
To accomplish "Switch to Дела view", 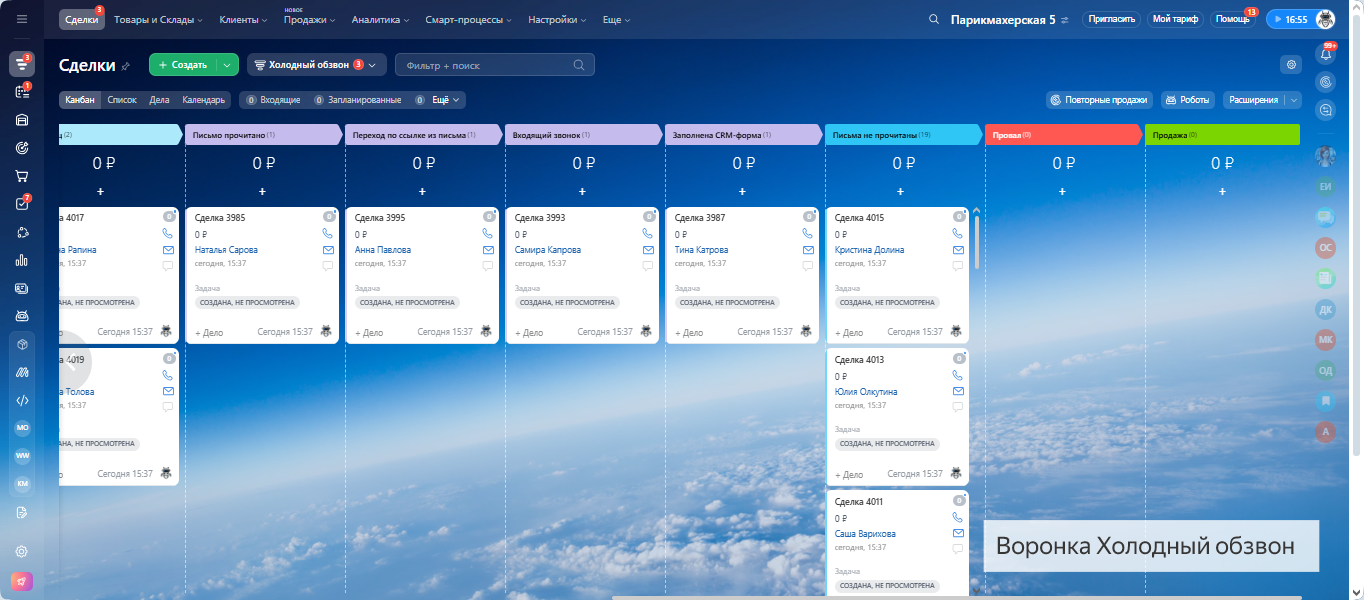I will click(x=159, y=100).
